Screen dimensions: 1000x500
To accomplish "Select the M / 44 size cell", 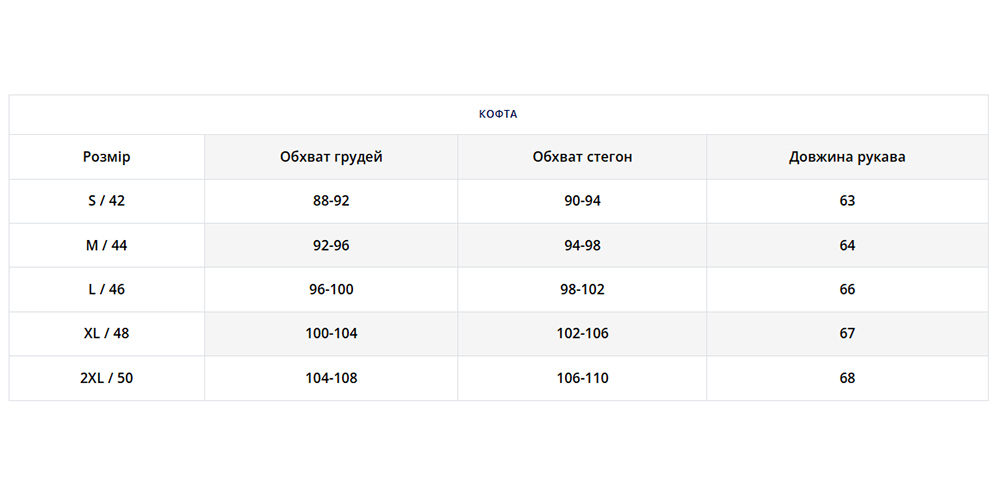I will [x=106, y=245].
